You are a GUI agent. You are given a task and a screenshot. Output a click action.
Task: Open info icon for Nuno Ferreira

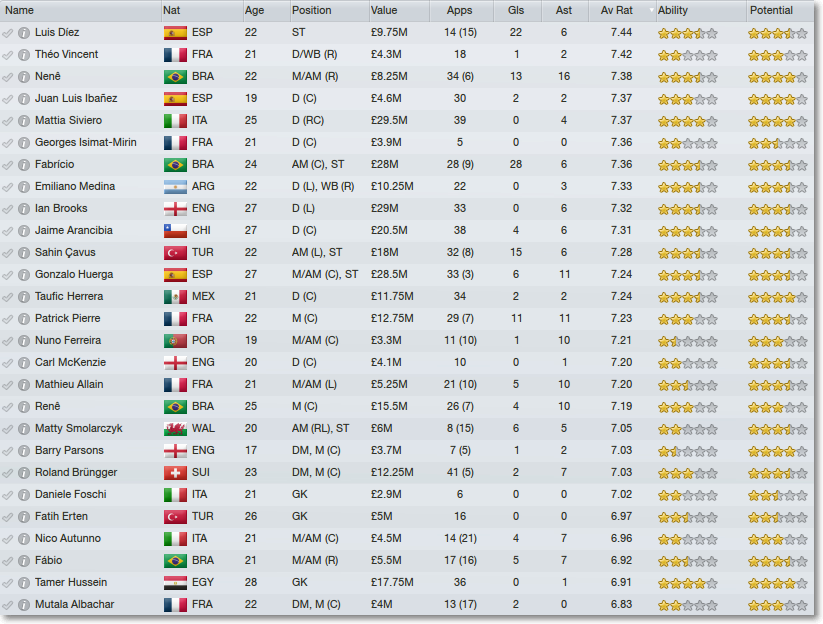24,341
